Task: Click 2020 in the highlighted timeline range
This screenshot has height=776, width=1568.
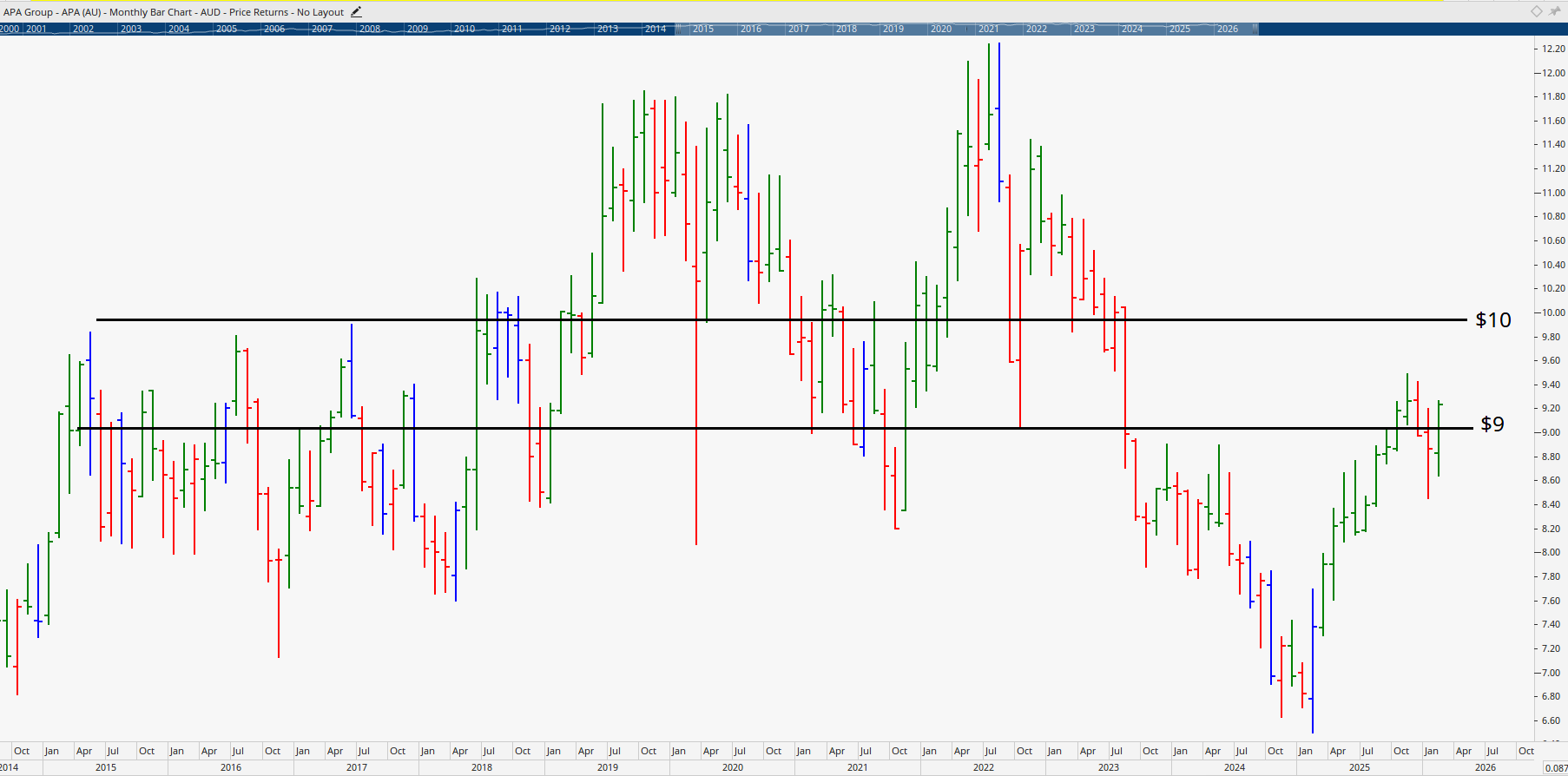Action: tap(941, 29)
